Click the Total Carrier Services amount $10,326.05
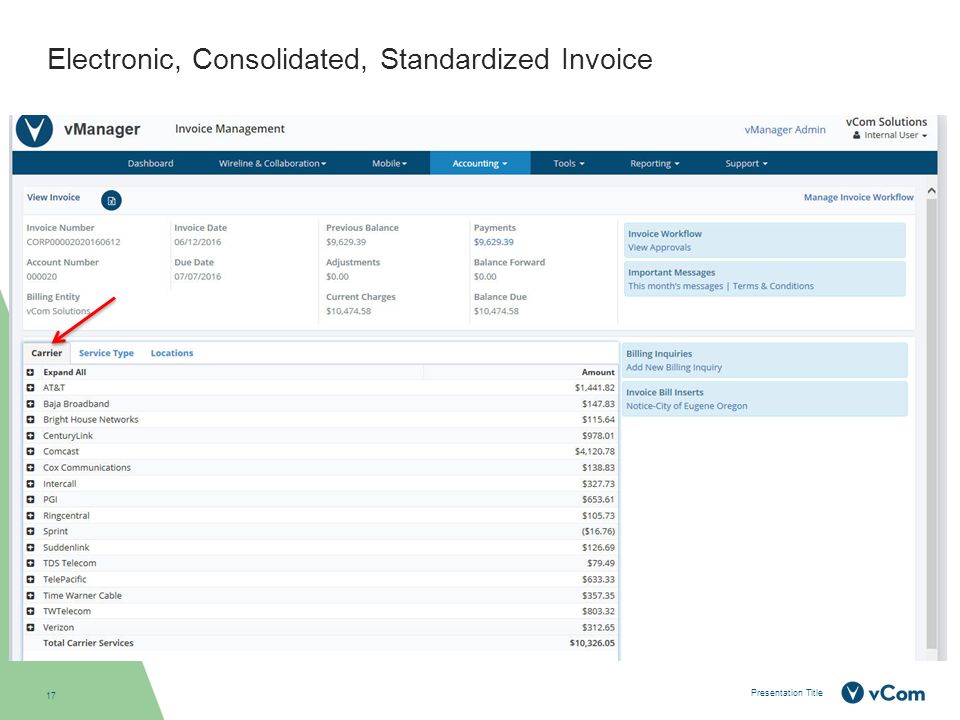This screenshot has height=720, width=960. click(x=592, y=643)
